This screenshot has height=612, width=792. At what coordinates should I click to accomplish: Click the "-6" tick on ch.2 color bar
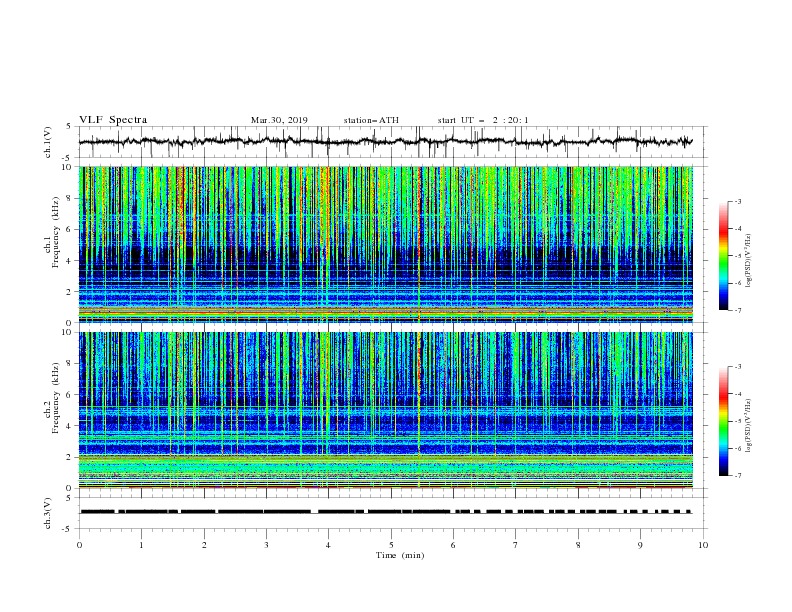coord(737,448)
